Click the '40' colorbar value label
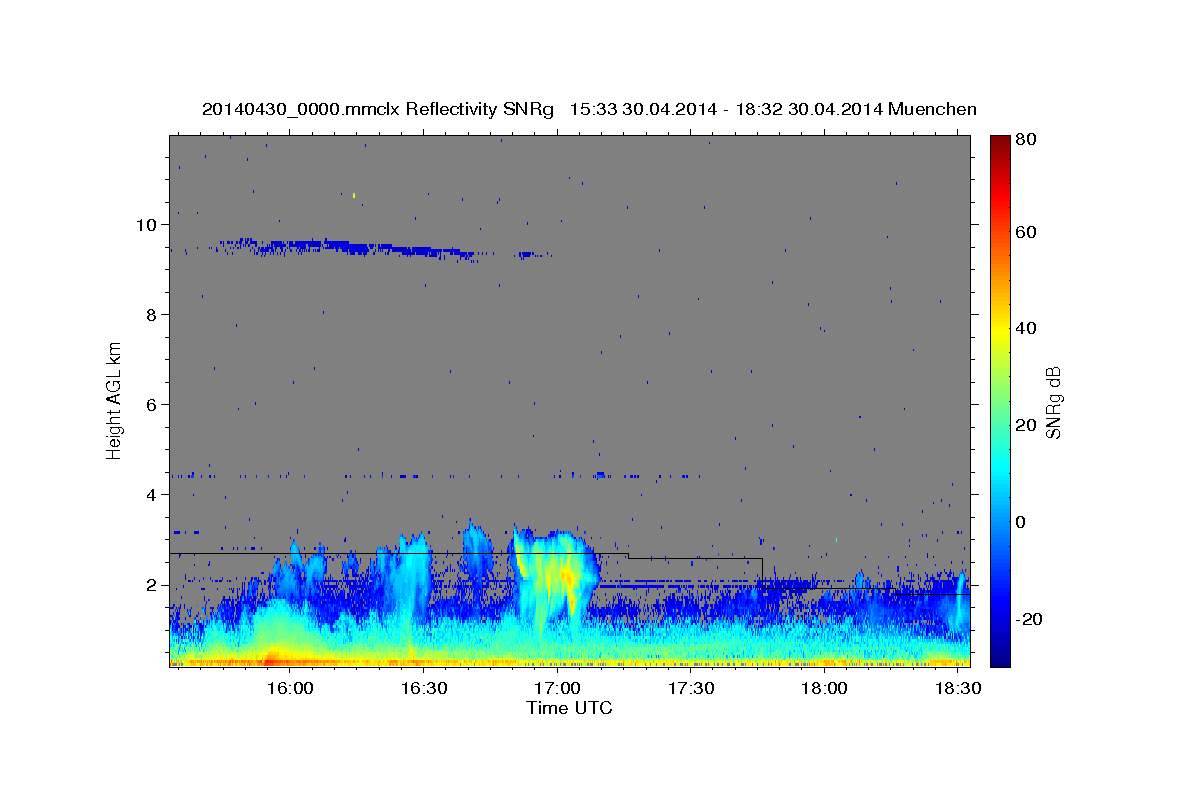Screen dimensions: 1200x800 1026,328
